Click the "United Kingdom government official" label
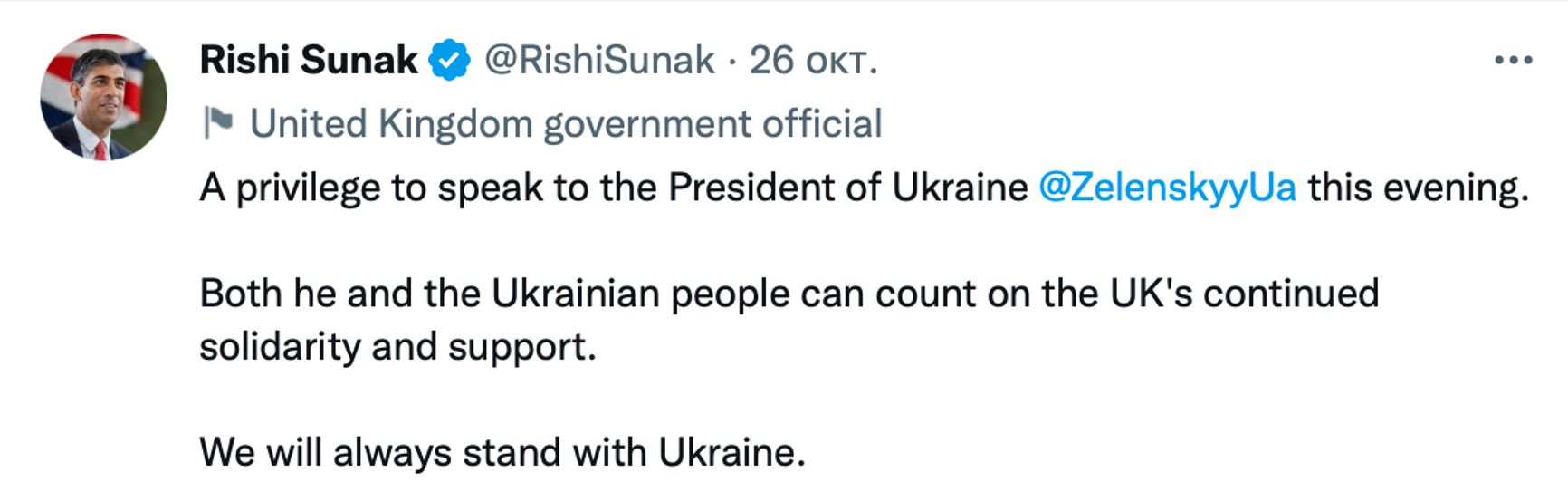Viewport: 1568px width, 492px height. 566,123
